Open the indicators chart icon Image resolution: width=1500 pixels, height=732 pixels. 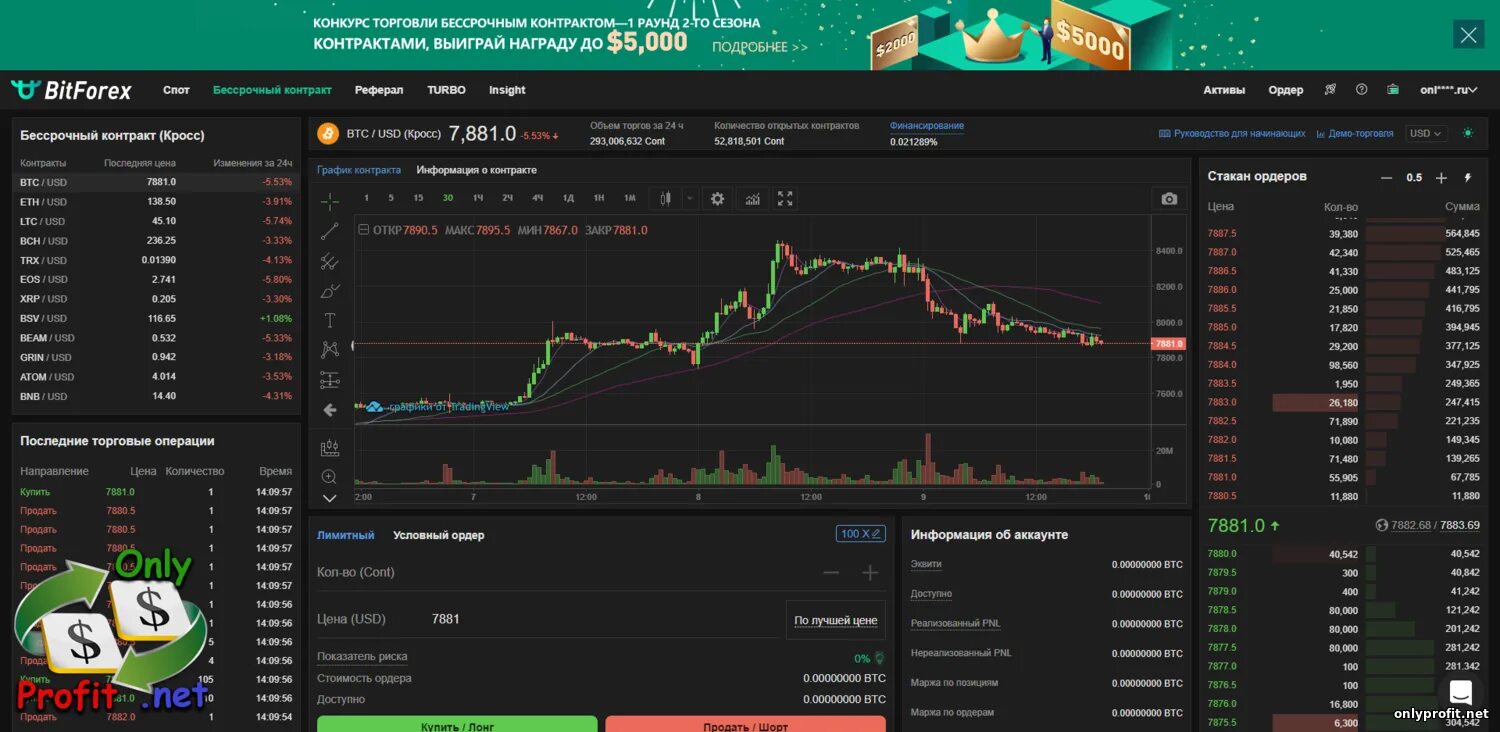pos(752,199)
